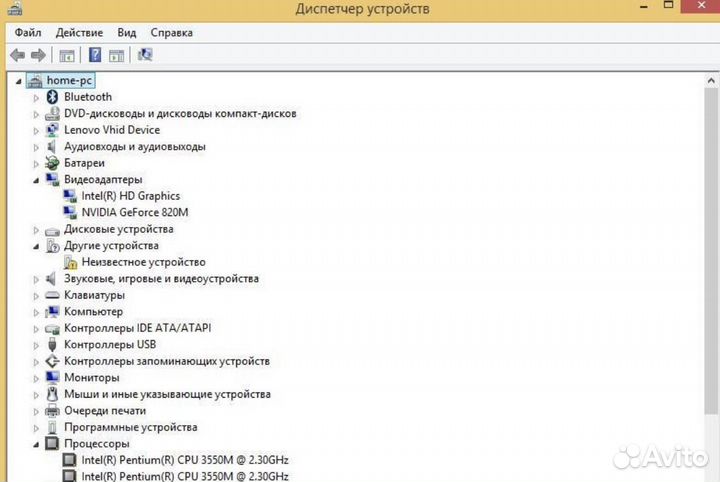
Task: Expand the Клавиатуры category arrow
Action: tap(36, 296)
